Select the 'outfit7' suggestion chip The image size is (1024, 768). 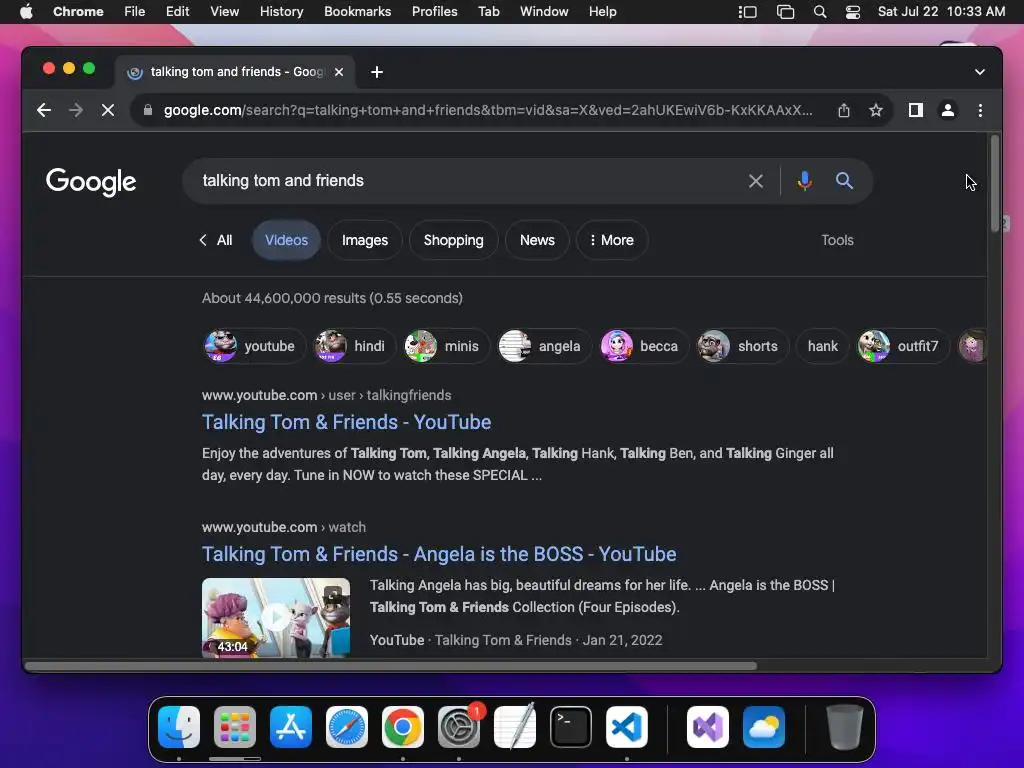click(x=903, y=346)
